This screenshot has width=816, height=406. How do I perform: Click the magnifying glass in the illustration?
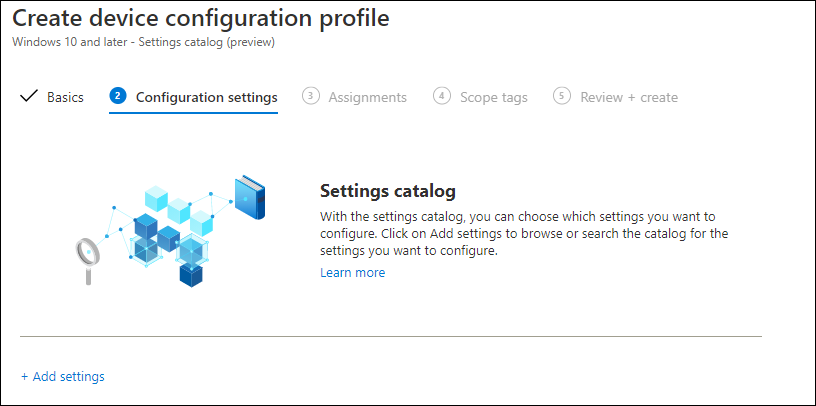click(87, 261)
